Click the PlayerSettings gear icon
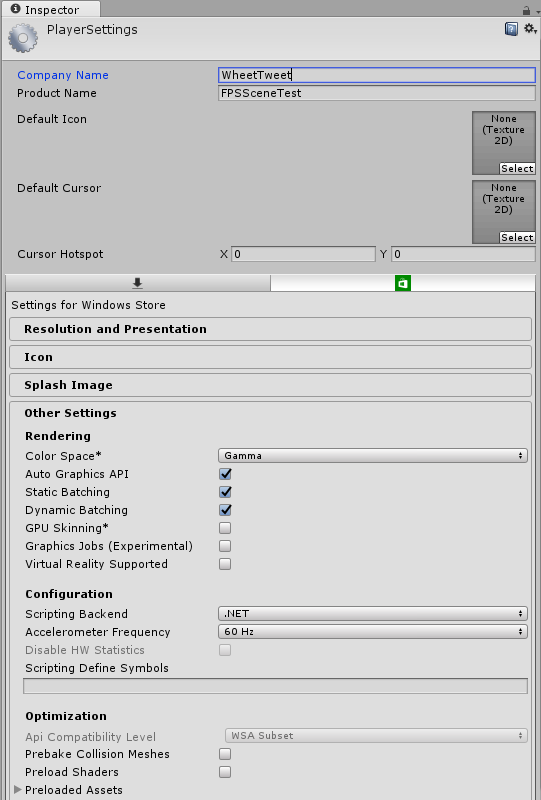 (x=23, y=38)
